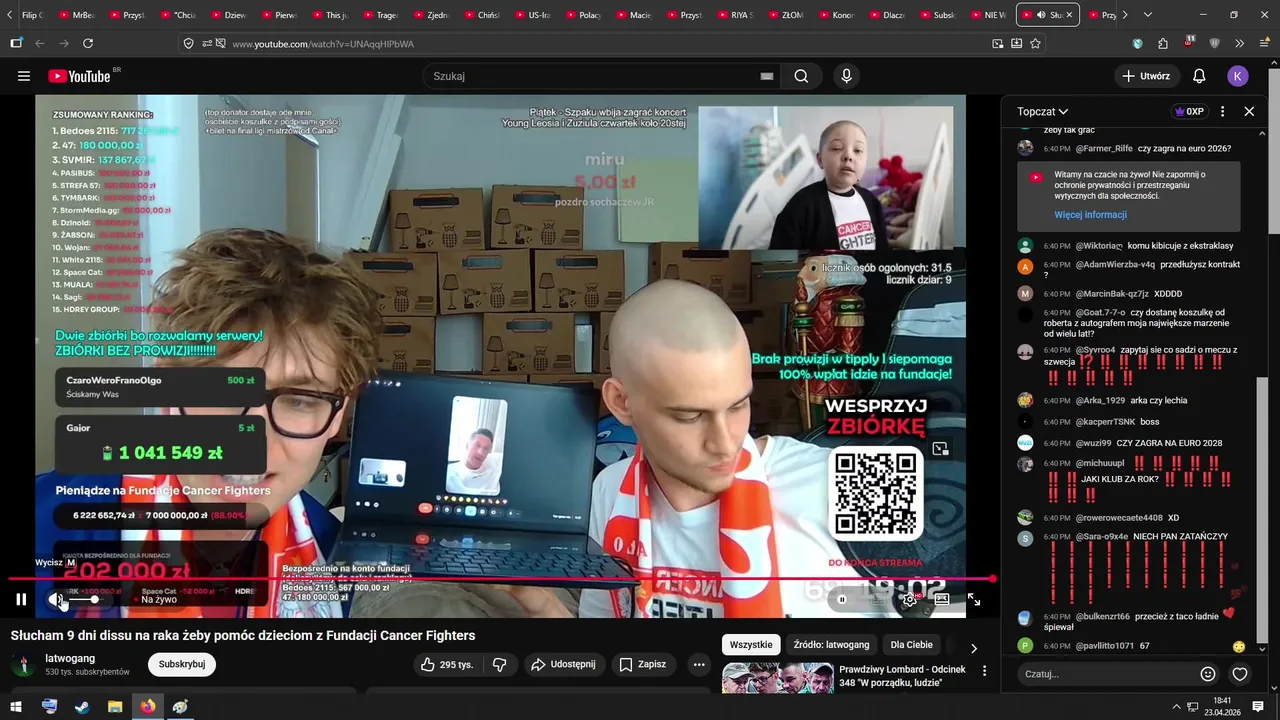The width and height of the screenshot is (1280, 720).
Task: Open the latwogang channel name link
Action: click(x=70, y=658)
